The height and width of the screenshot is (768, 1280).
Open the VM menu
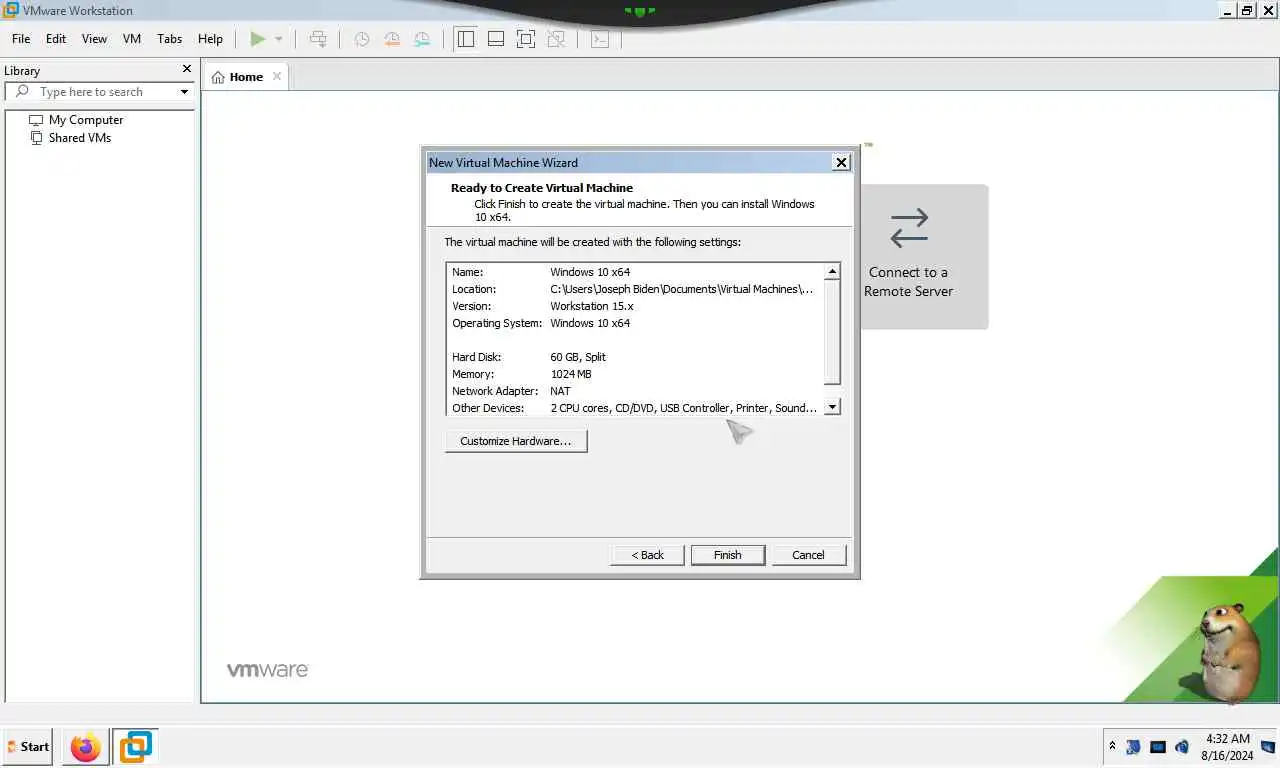[132, 39]
